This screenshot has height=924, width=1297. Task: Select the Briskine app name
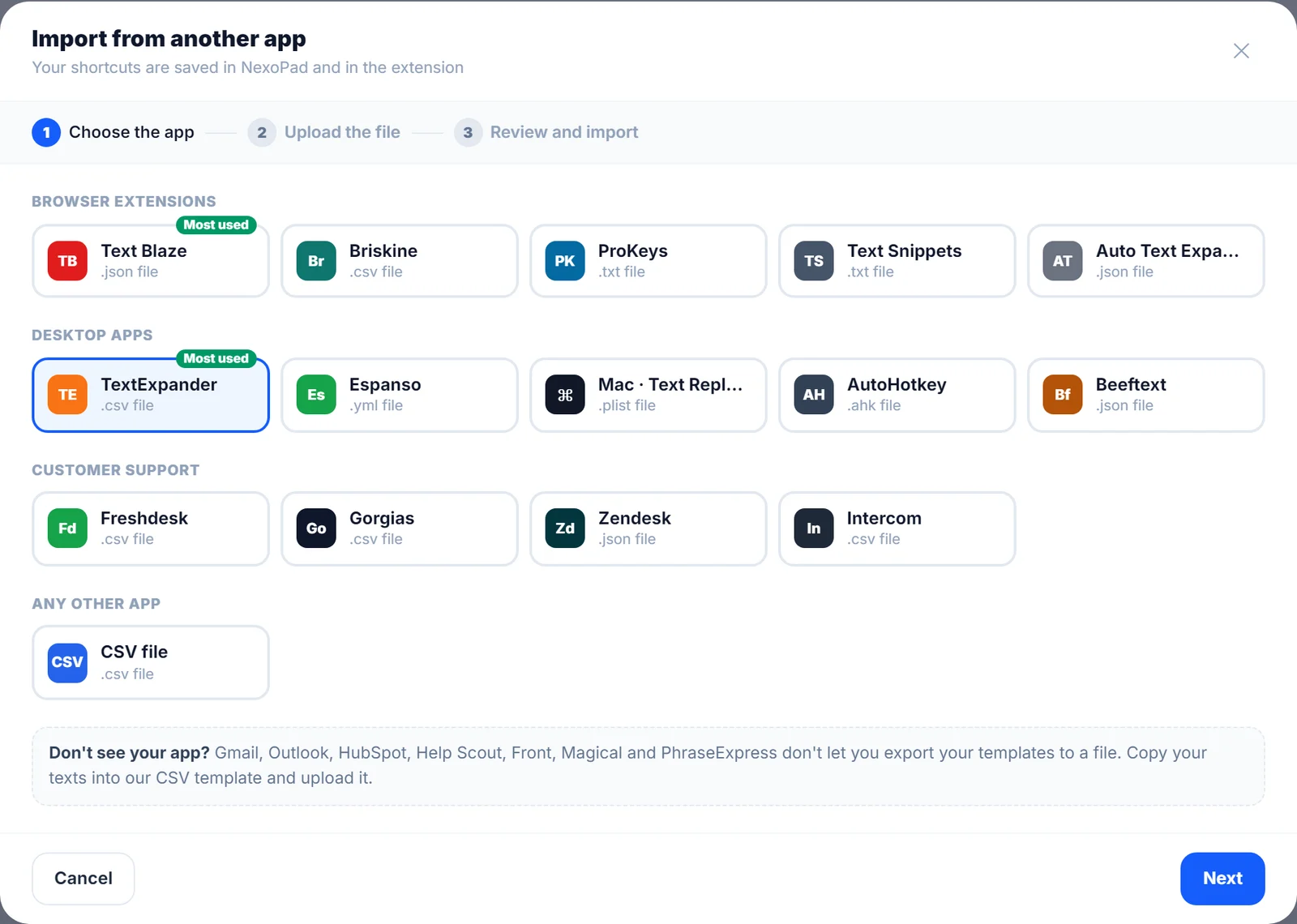pyautogui.click(x=383, y=251)
